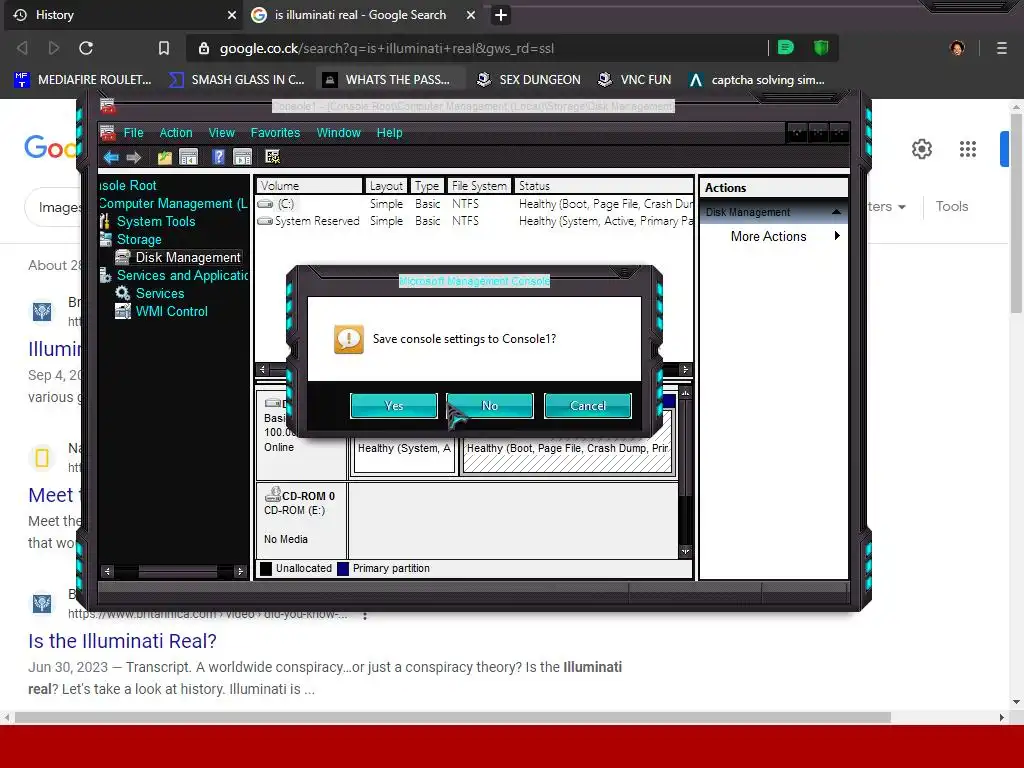Click the browser profile avatar icon

point(957,48)
